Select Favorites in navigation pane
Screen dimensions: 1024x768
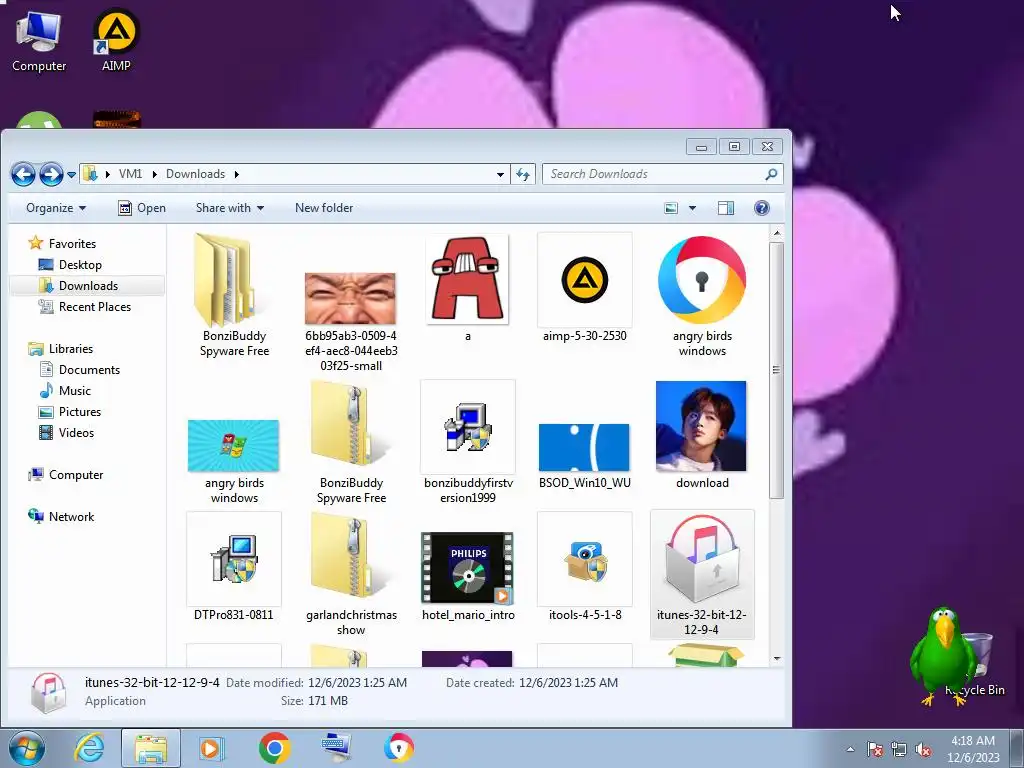coord(62,244)
